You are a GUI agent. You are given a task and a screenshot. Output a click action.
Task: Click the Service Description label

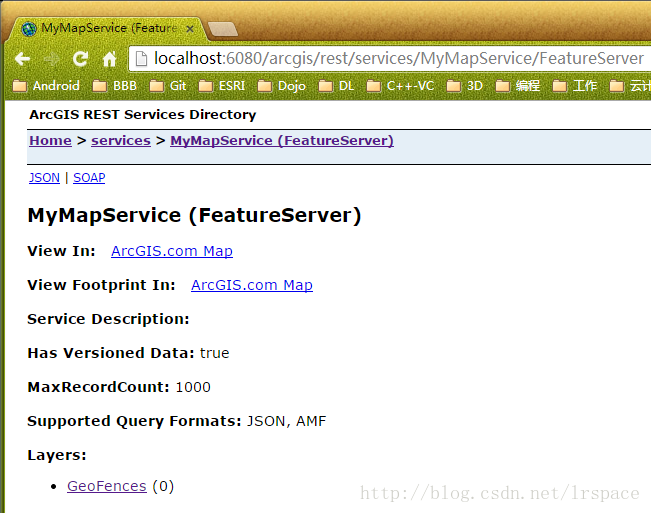click(x=108, y=319)
